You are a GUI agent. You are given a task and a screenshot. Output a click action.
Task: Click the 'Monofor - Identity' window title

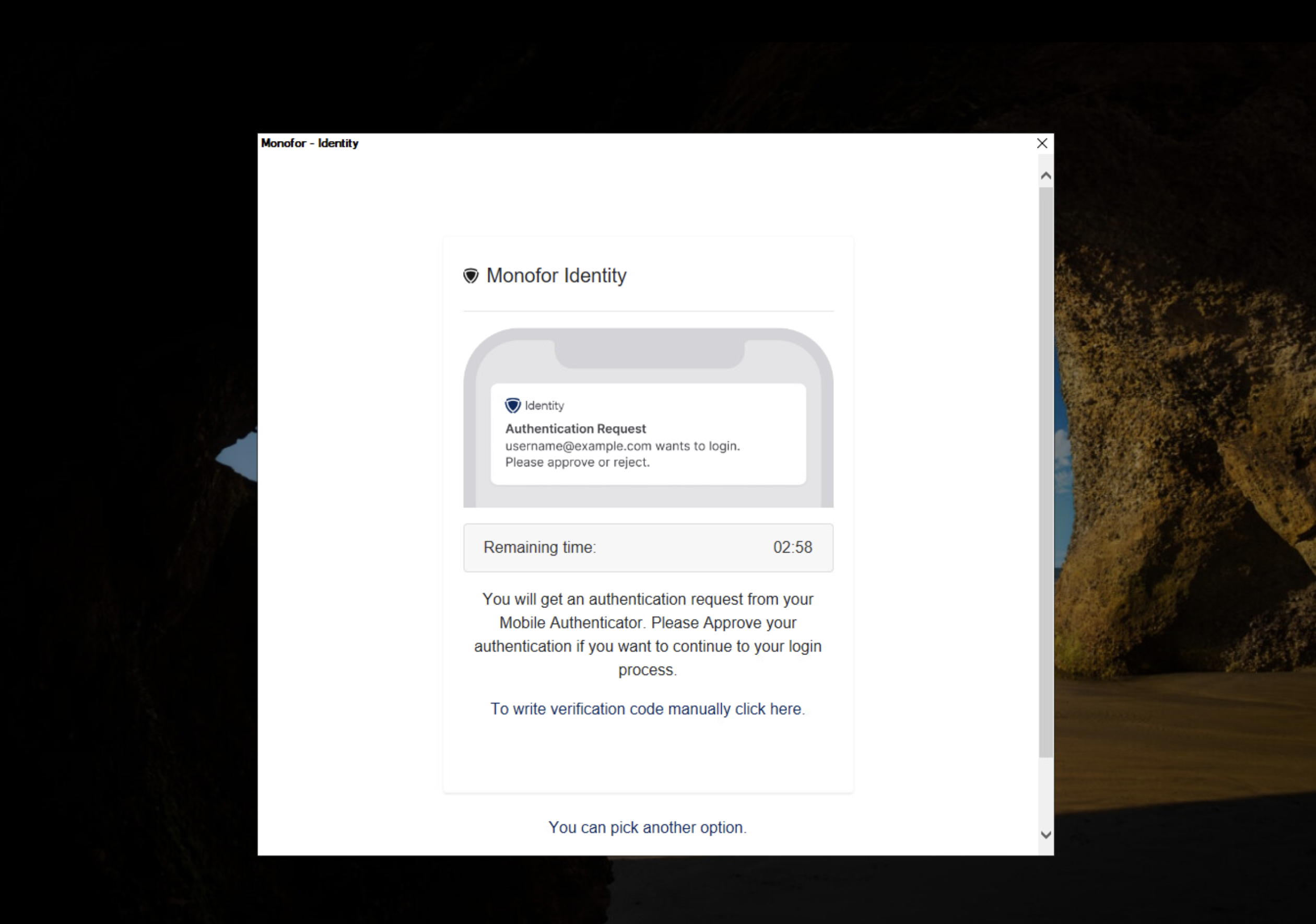click(x=310, y=143)
